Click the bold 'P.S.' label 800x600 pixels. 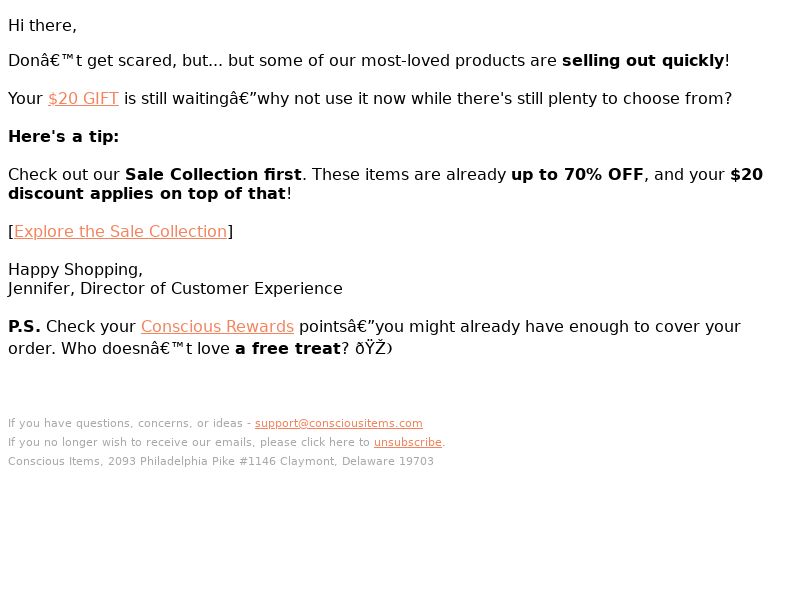pos(24,327)
